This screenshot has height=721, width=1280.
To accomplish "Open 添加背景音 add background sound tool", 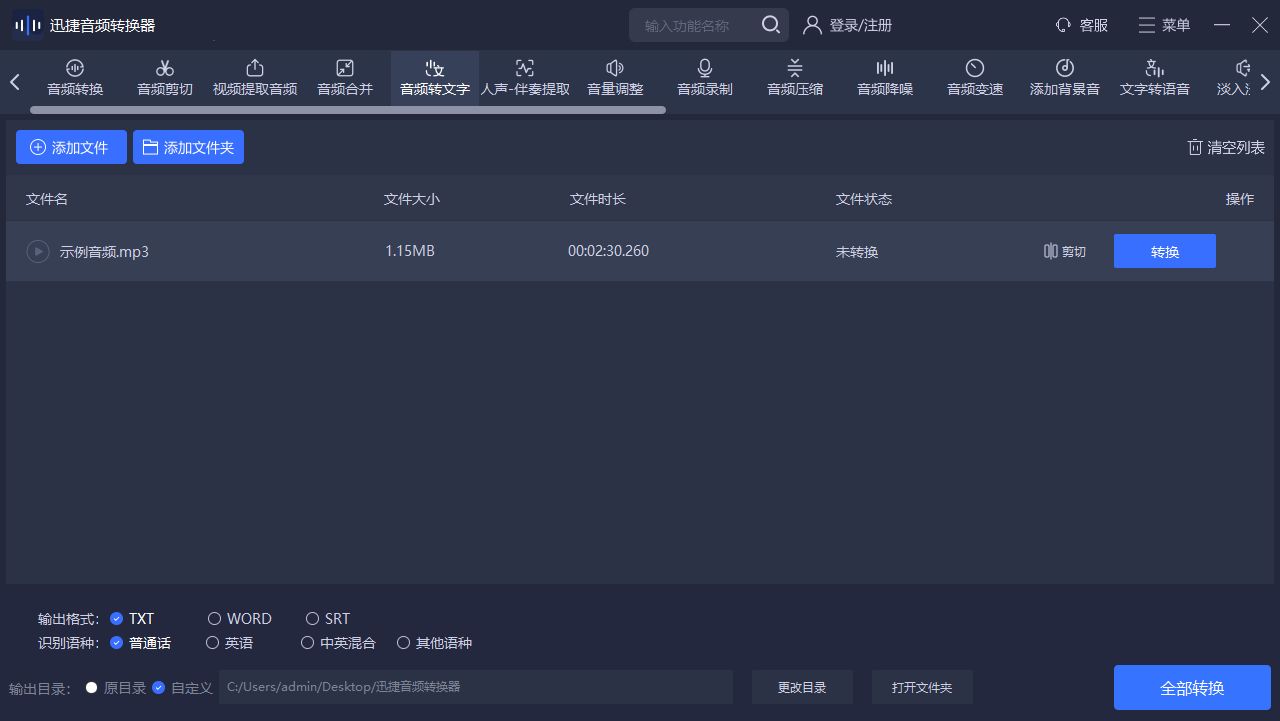I will point(1065,77).
